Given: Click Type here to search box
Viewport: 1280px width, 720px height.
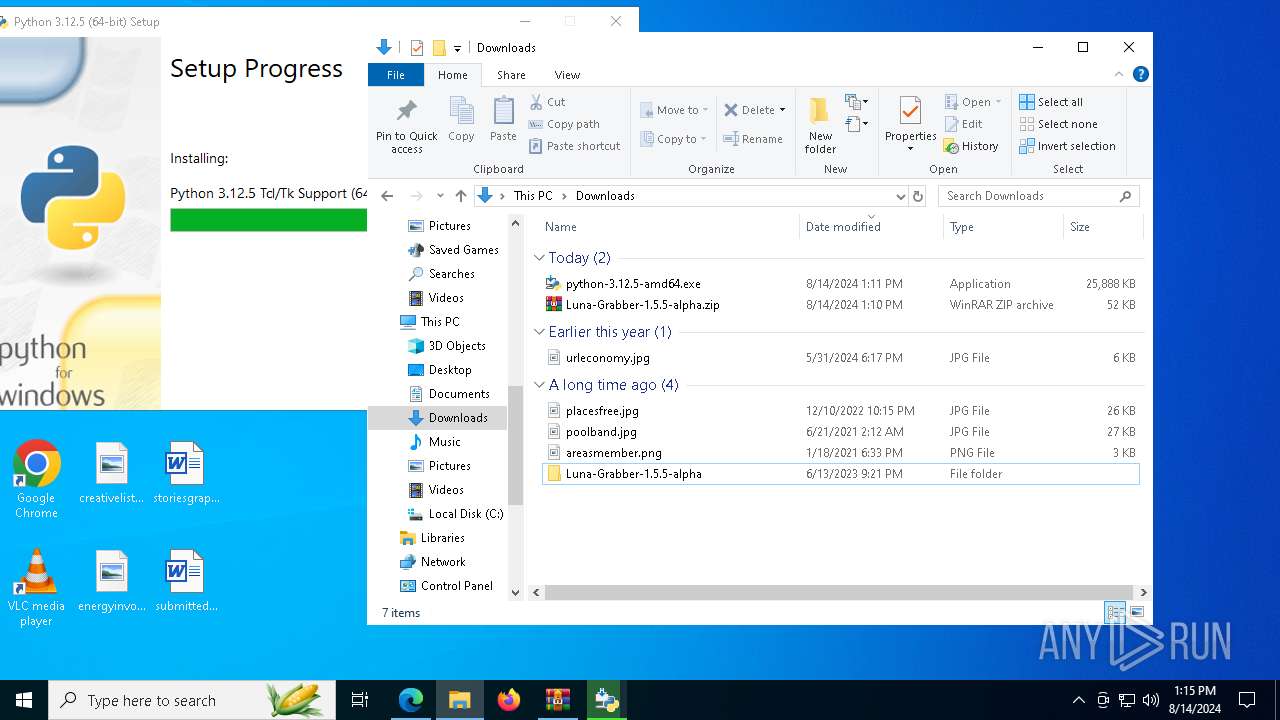Looking at the screenshot, I should (x=192, y=700).
